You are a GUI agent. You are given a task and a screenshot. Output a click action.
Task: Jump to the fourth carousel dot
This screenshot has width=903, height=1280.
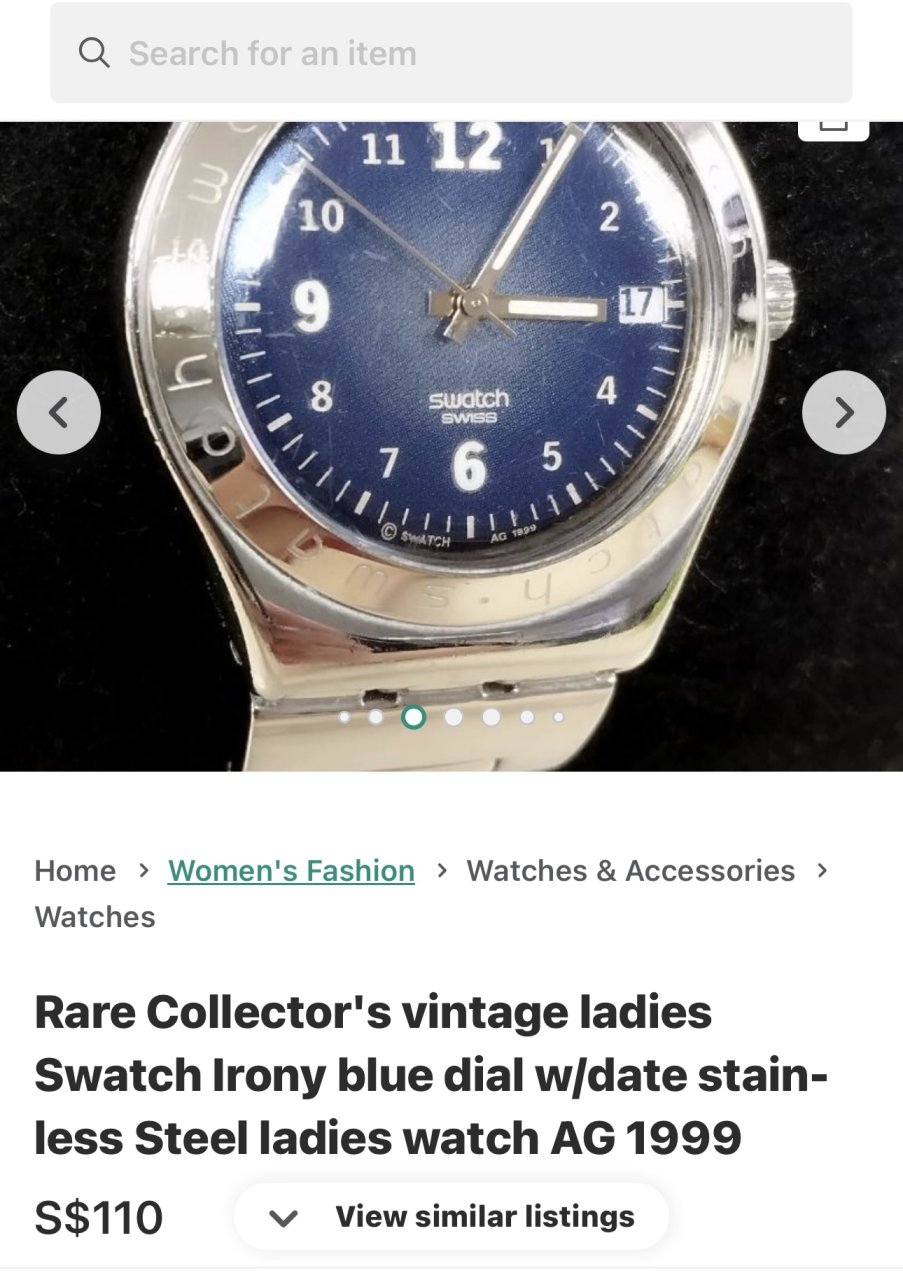[453, 717]
